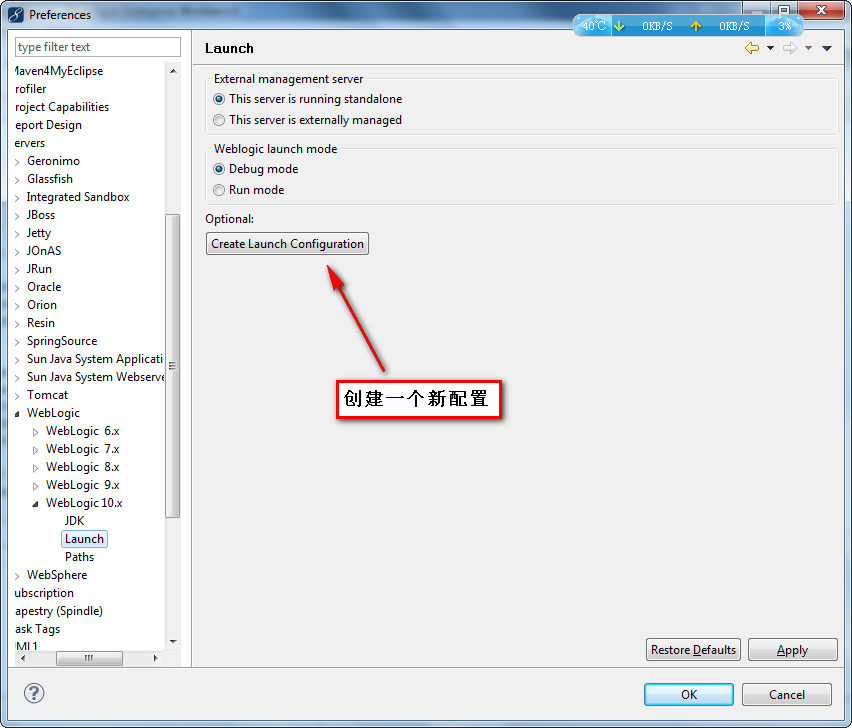Select Paths under WebLogic 10.x
The image size is (852, 728).
click(79, 556)
